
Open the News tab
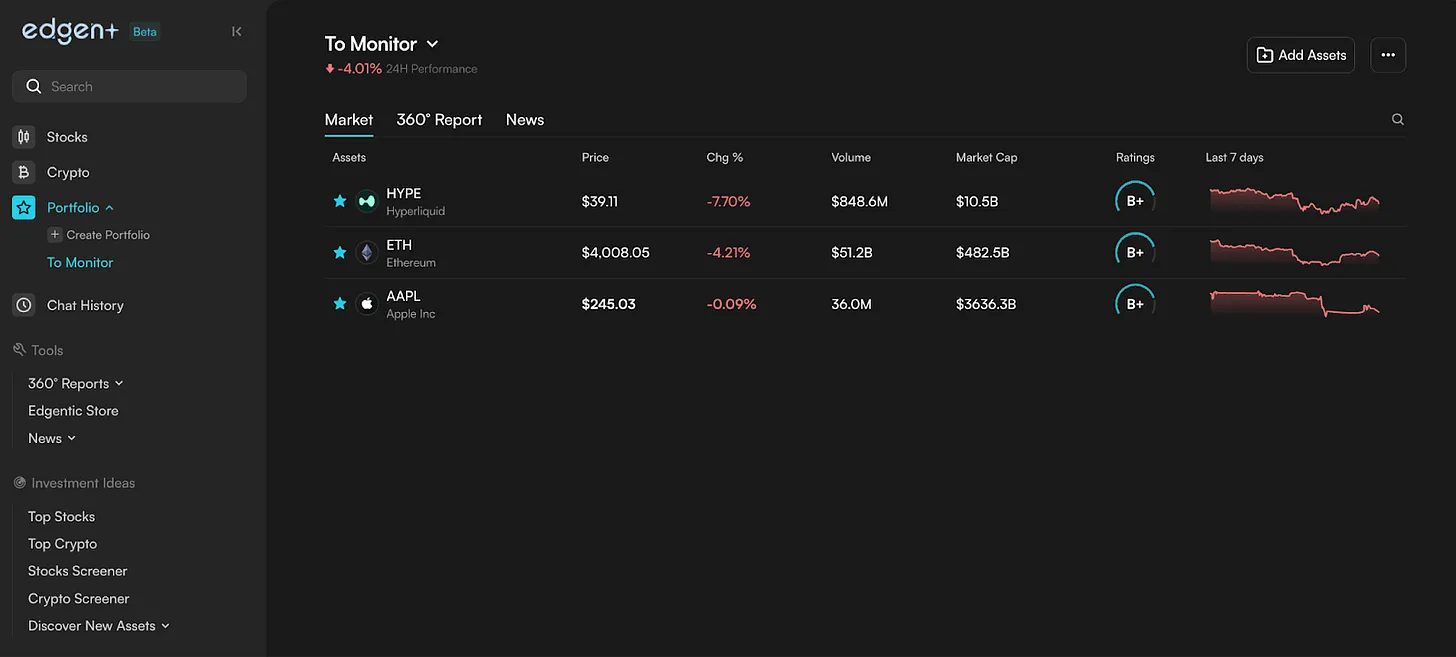point(524,120)
